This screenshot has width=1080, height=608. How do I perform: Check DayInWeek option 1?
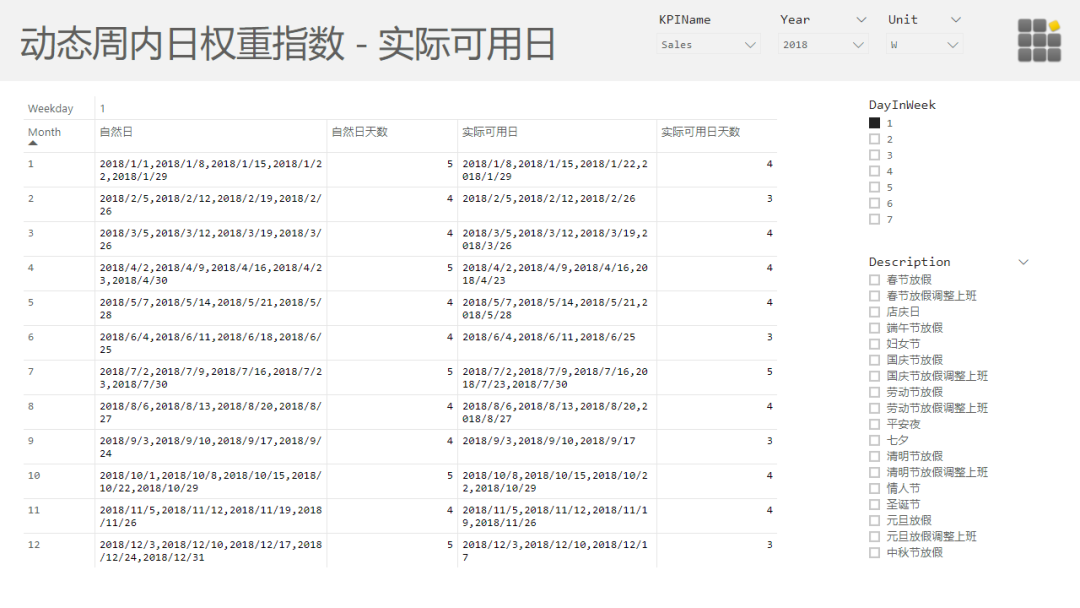point(875,123)
